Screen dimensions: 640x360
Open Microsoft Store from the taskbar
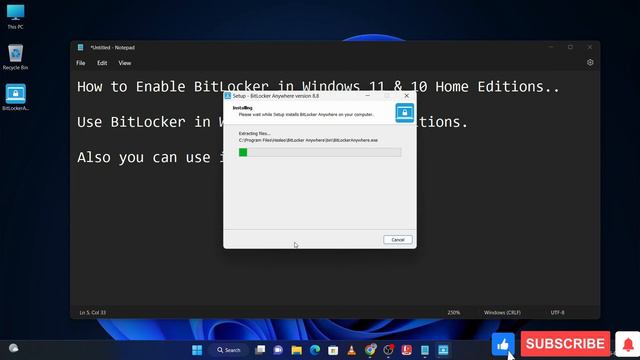point(333,350)
